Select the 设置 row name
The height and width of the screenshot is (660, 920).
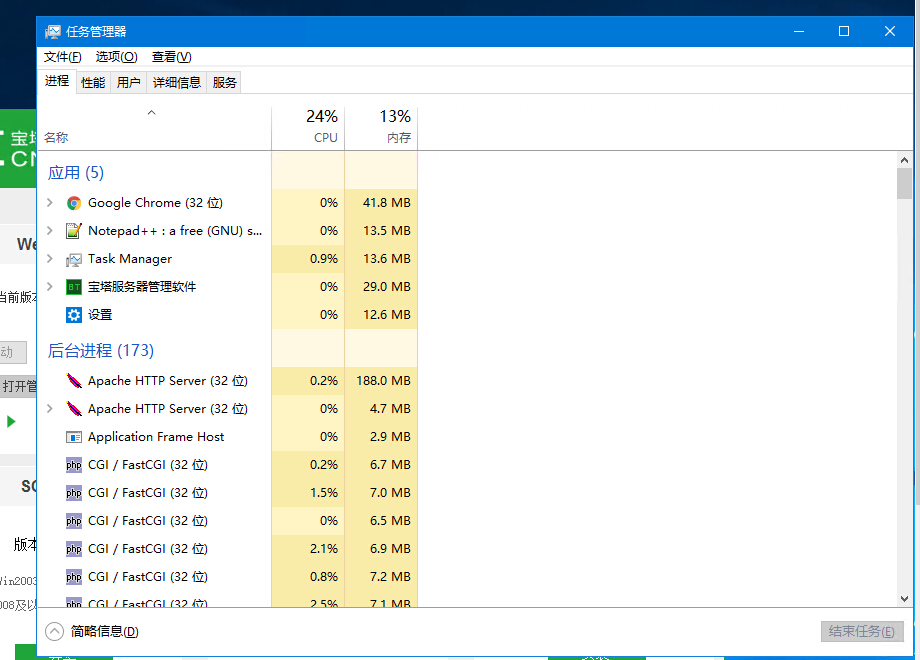[x=100, y=315]
